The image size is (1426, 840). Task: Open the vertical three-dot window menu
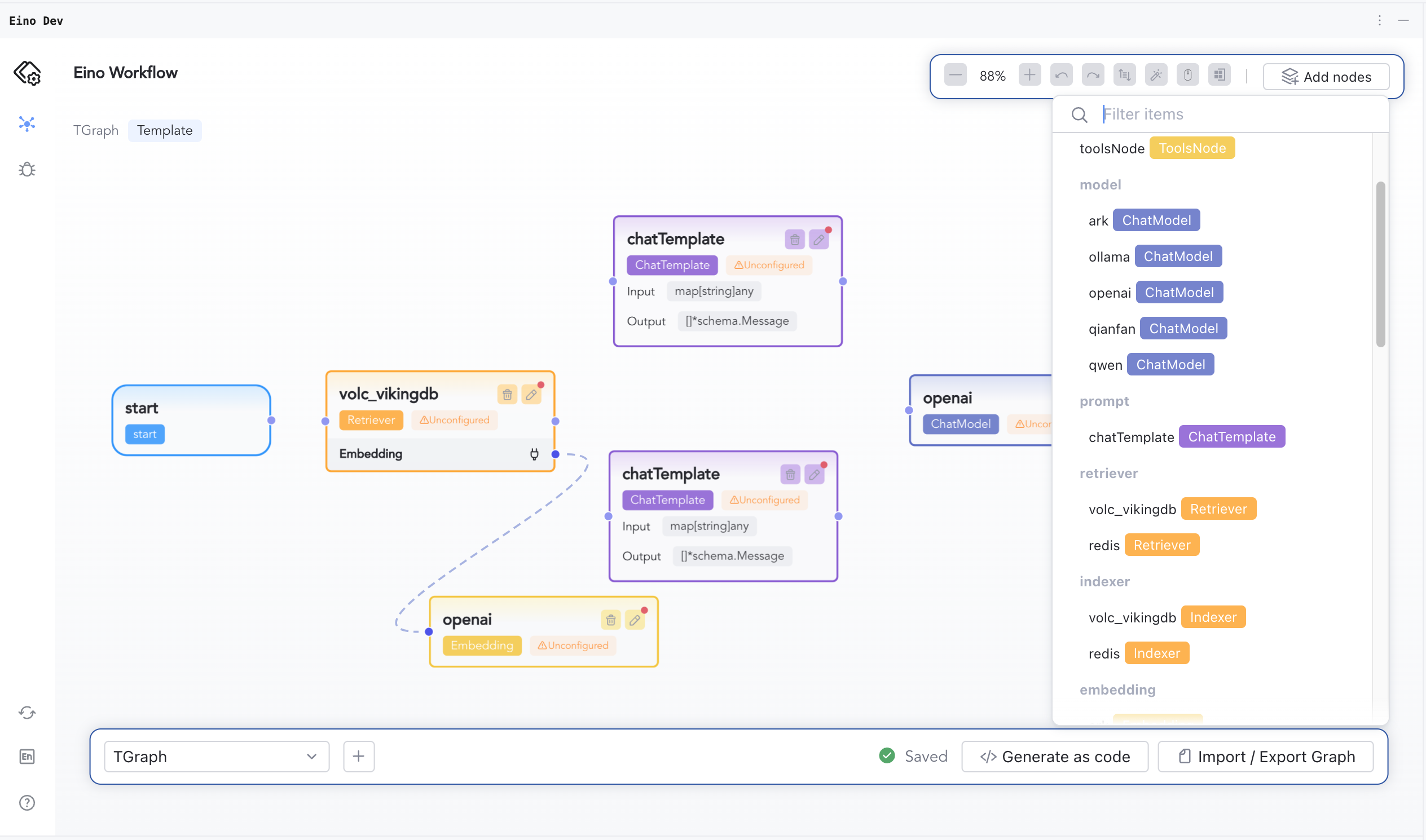tap(1380, 20)
